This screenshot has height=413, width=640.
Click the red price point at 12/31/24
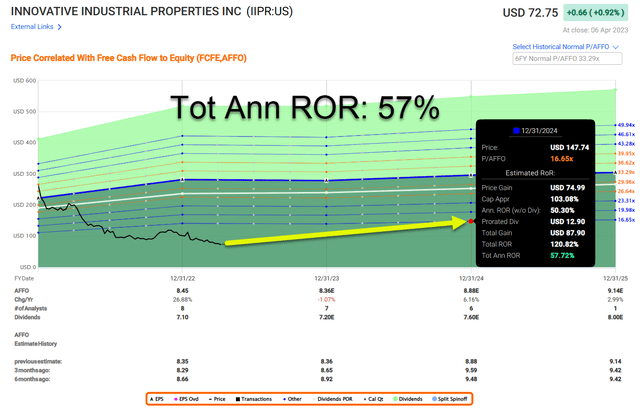click(471, 221)
